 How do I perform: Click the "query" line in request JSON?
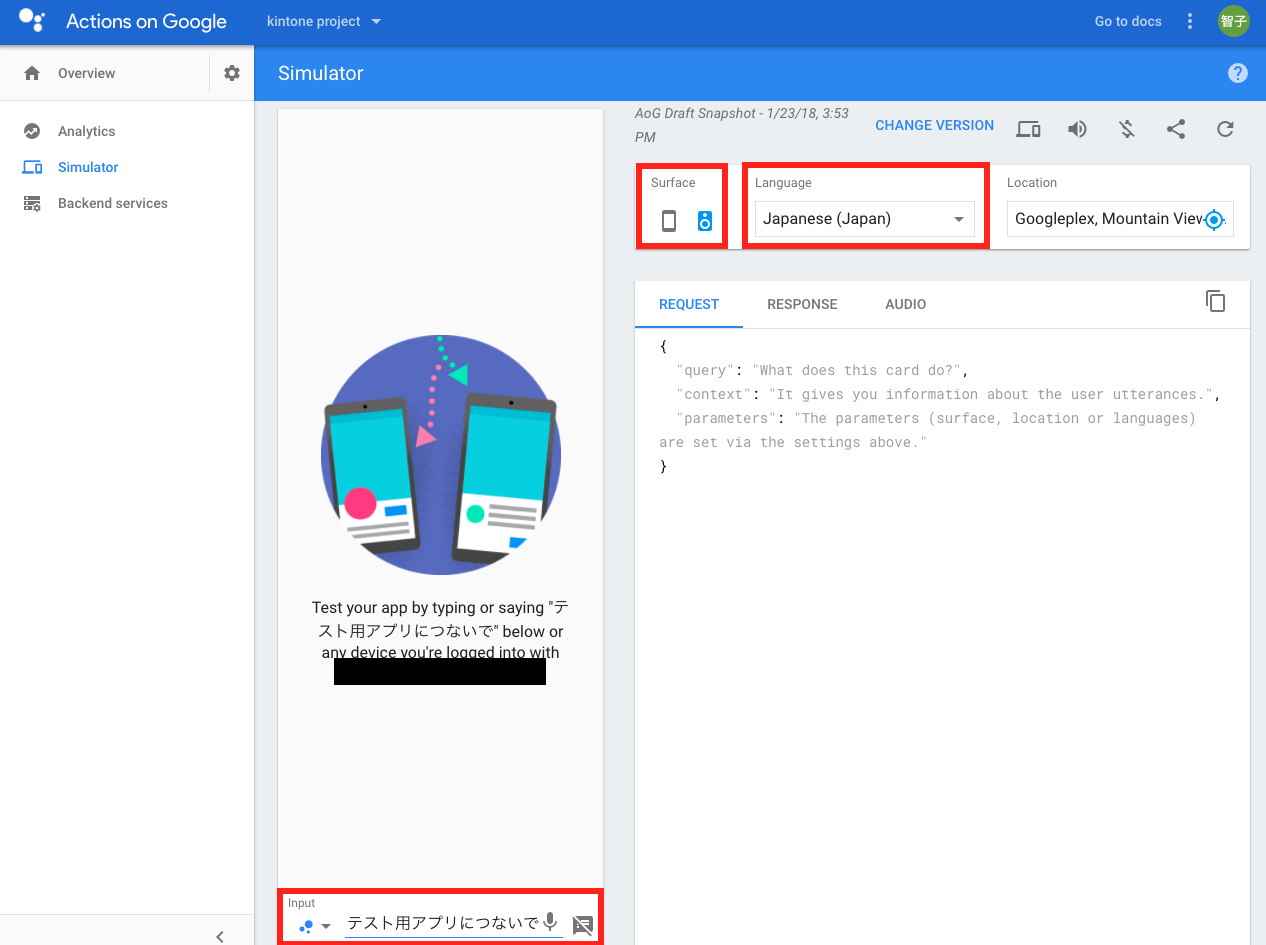(x=822, y=370)
